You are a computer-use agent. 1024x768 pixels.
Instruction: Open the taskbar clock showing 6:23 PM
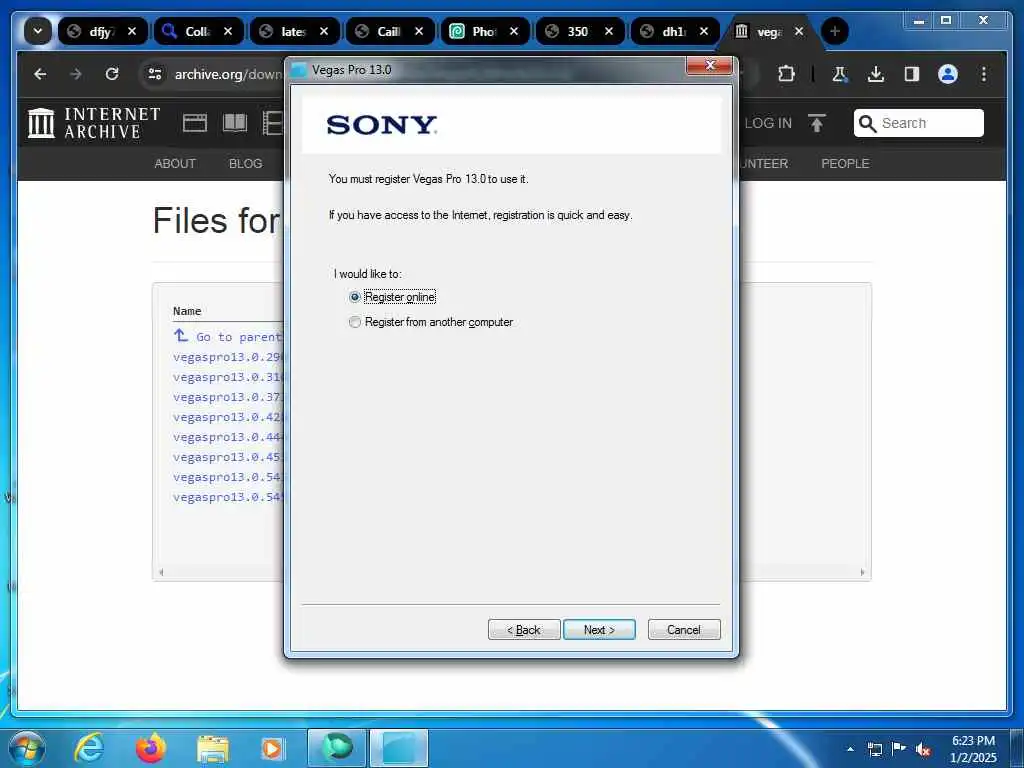pos(973,749)
